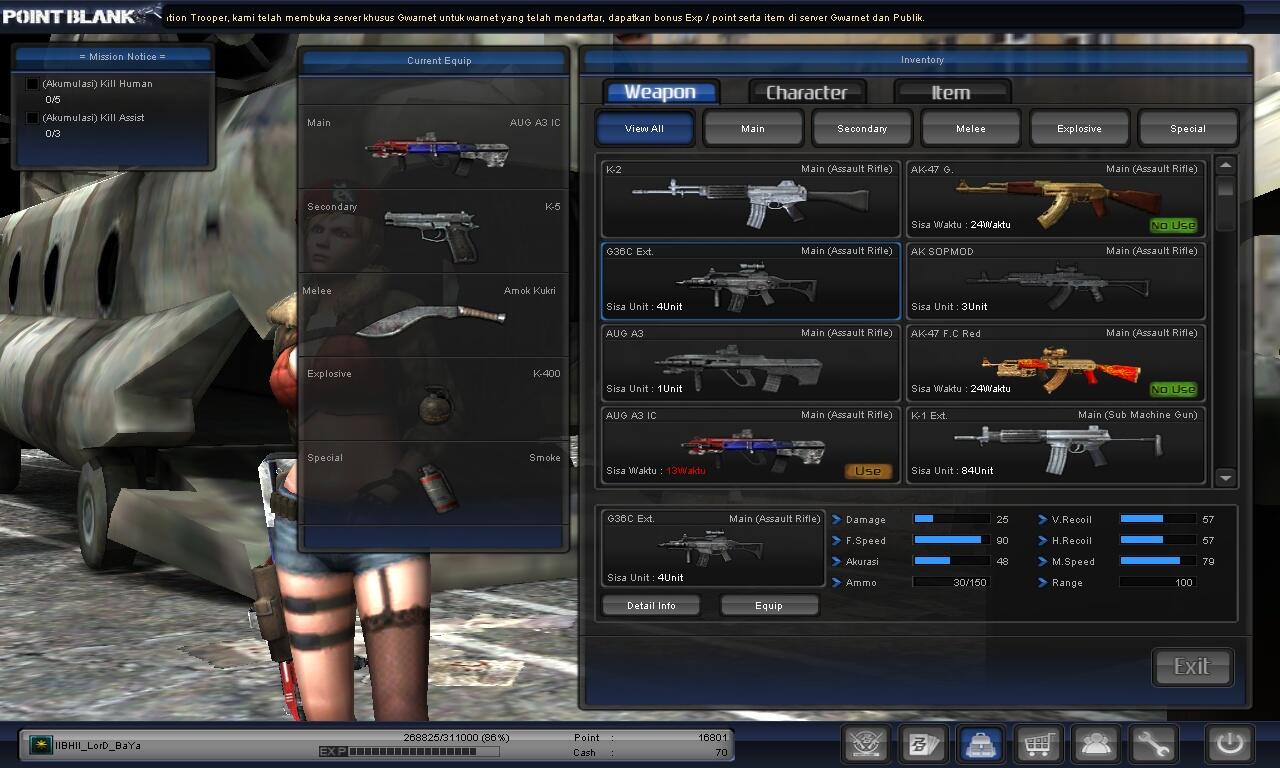1280x768 pixels.
Task: Open the PB mission cards icon
Action: coord(923,744)
